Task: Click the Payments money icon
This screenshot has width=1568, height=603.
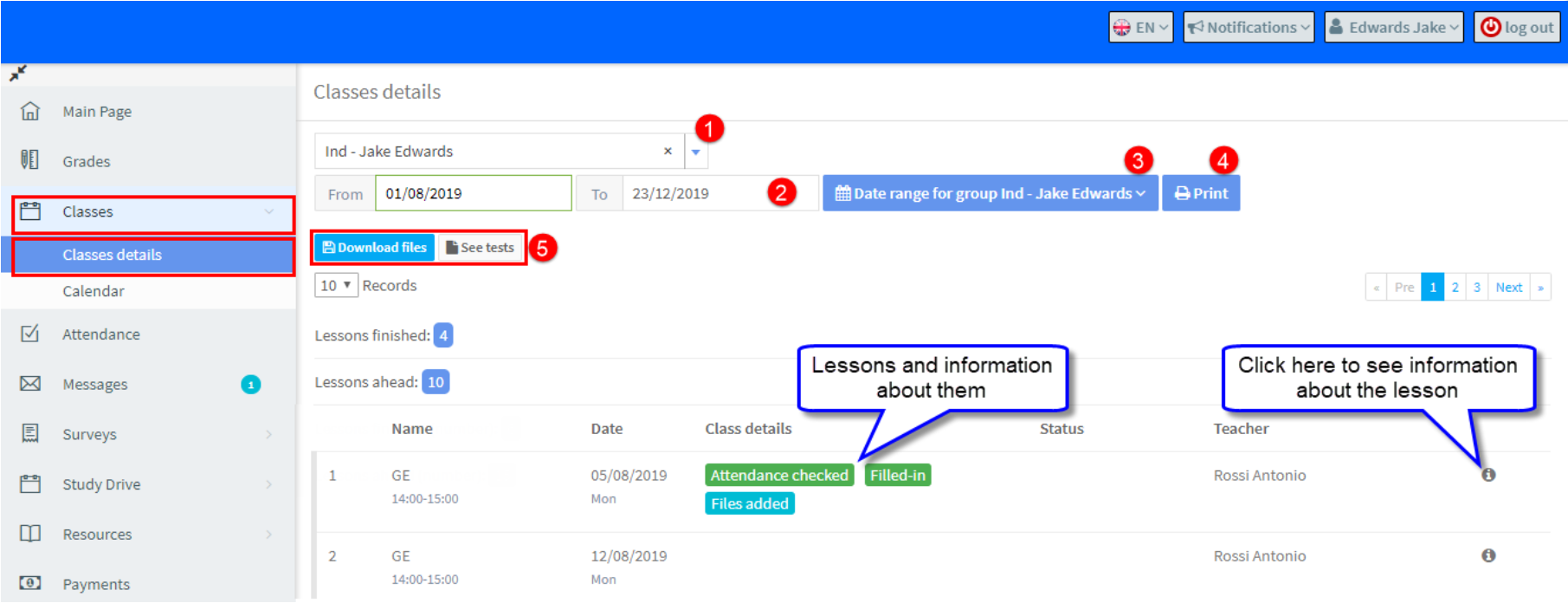Action: (x=30, y=583)
